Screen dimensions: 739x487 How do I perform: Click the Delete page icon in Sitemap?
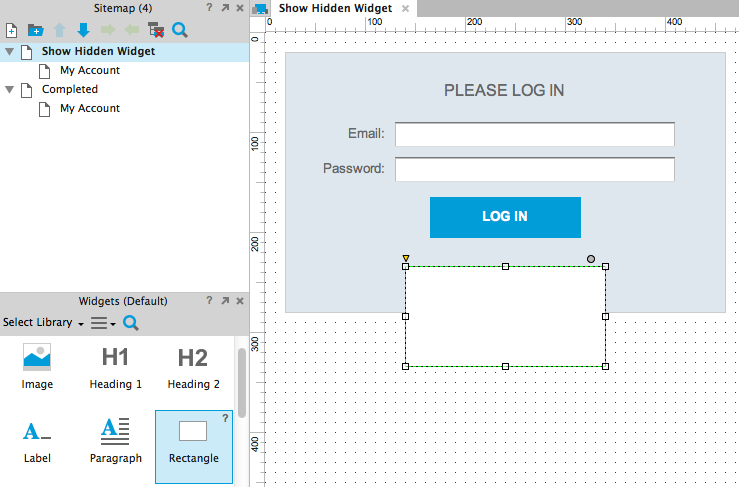(156, 30)
